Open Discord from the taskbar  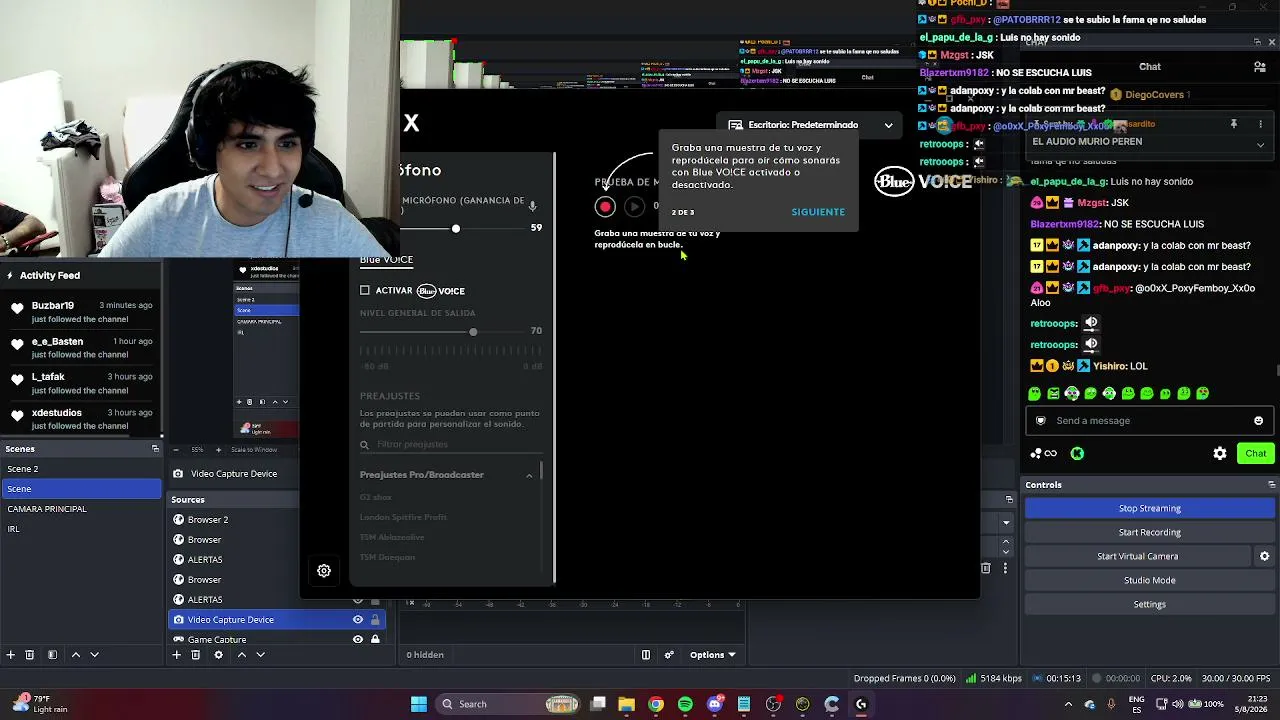click(714, 704)
